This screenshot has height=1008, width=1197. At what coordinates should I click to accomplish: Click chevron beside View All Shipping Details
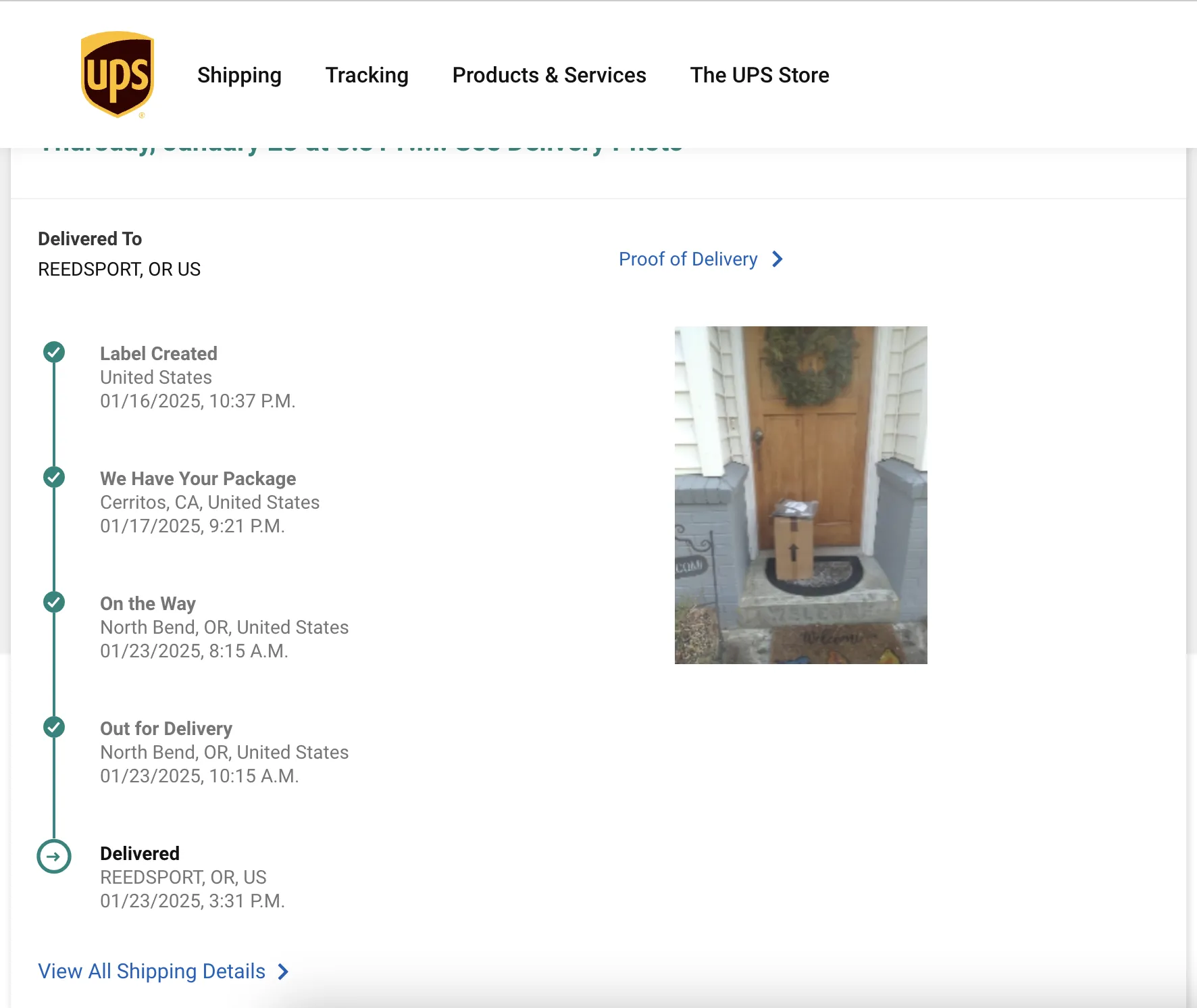283,972
